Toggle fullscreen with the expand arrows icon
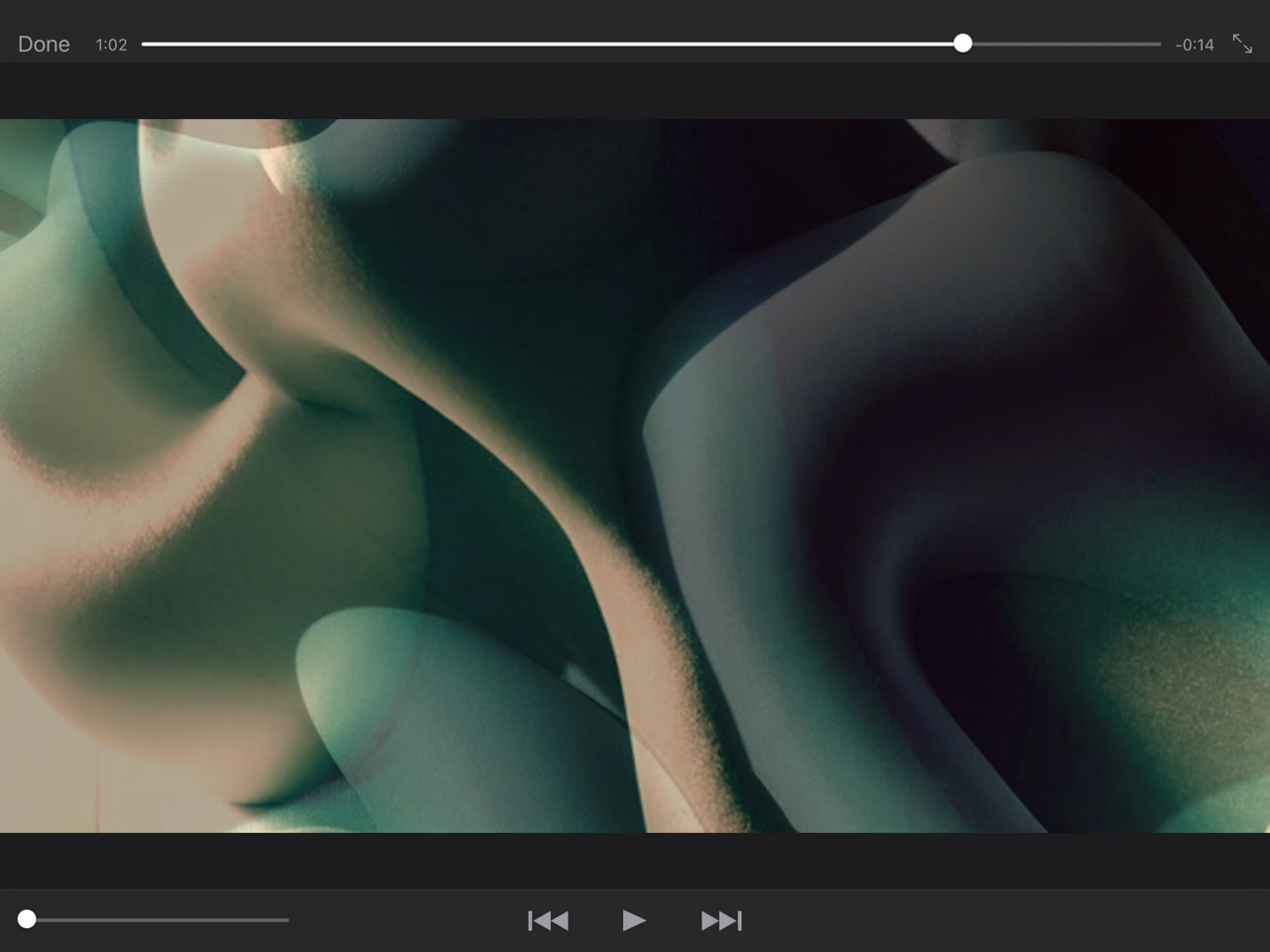This screenshot has width=1270, height=952. point(1242,44)
